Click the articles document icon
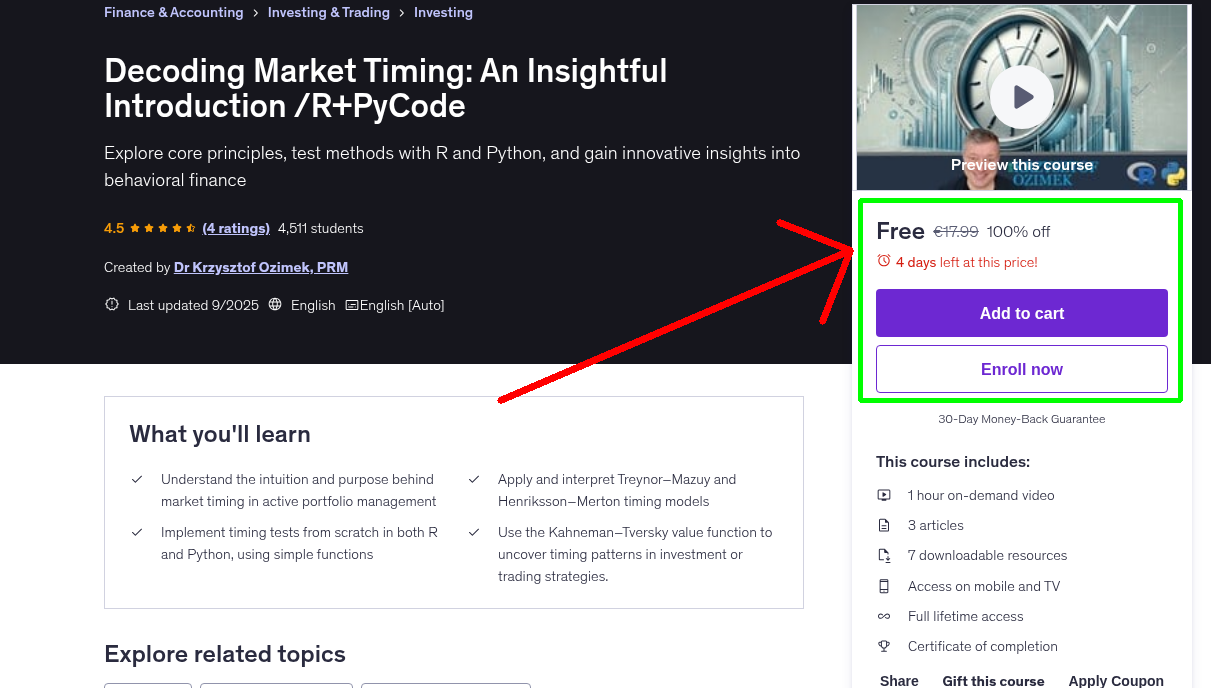This screenshot has height=688, width=1211. coord(884,524)
